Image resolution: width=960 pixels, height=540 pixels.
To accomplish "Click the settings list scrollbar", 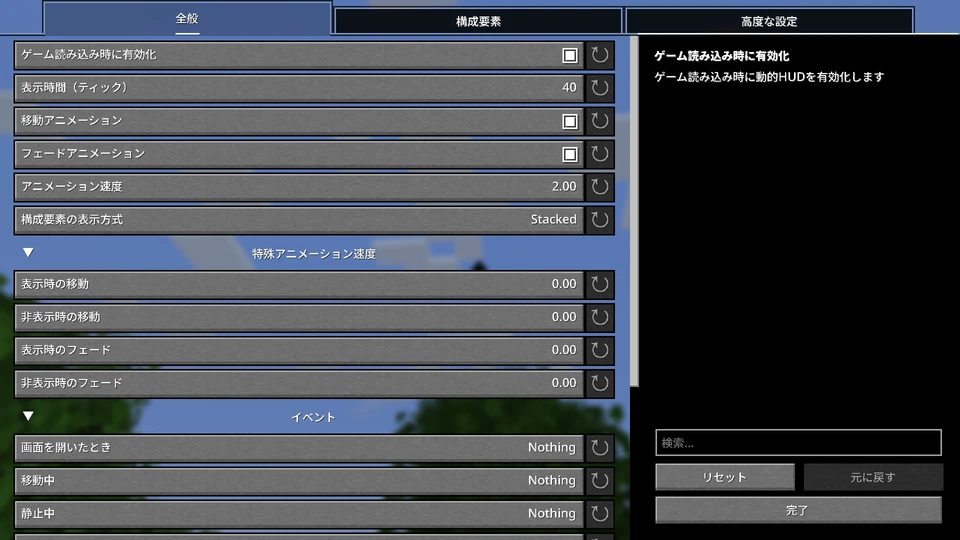I will click(634, 211).
